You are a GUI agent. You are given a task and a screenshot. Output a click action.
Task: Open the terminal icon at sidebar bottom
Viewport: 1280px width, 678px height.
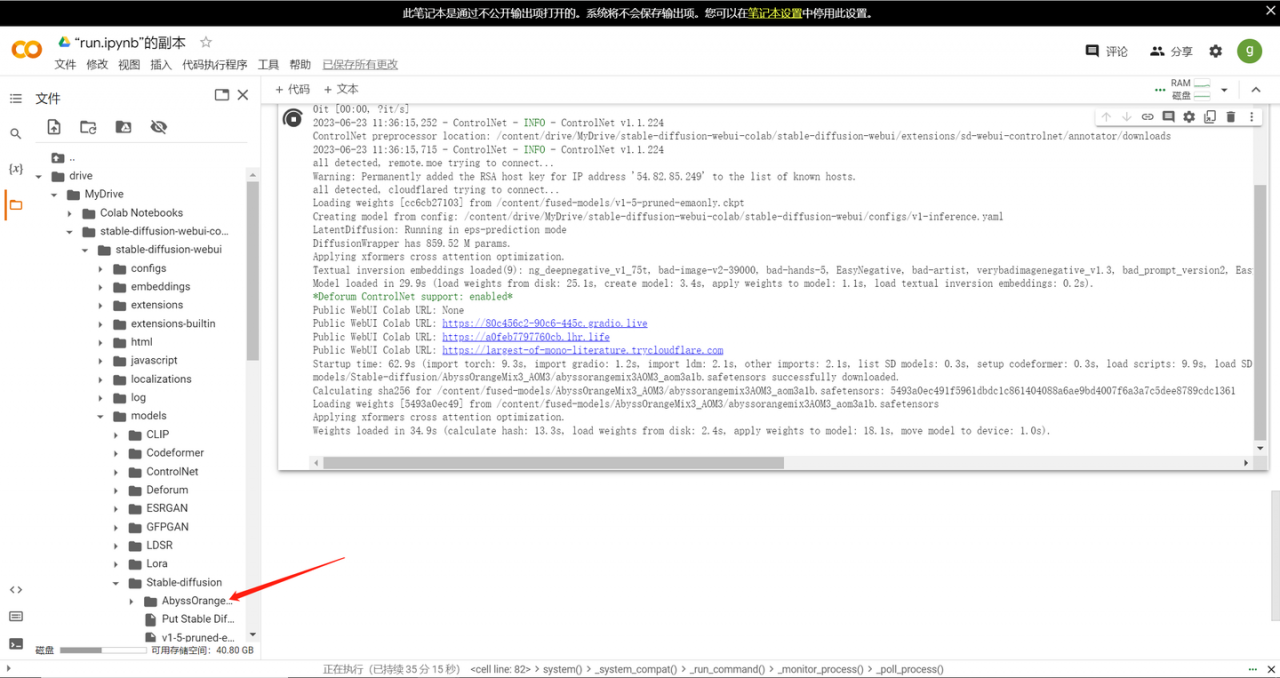(x=15, y=643)
